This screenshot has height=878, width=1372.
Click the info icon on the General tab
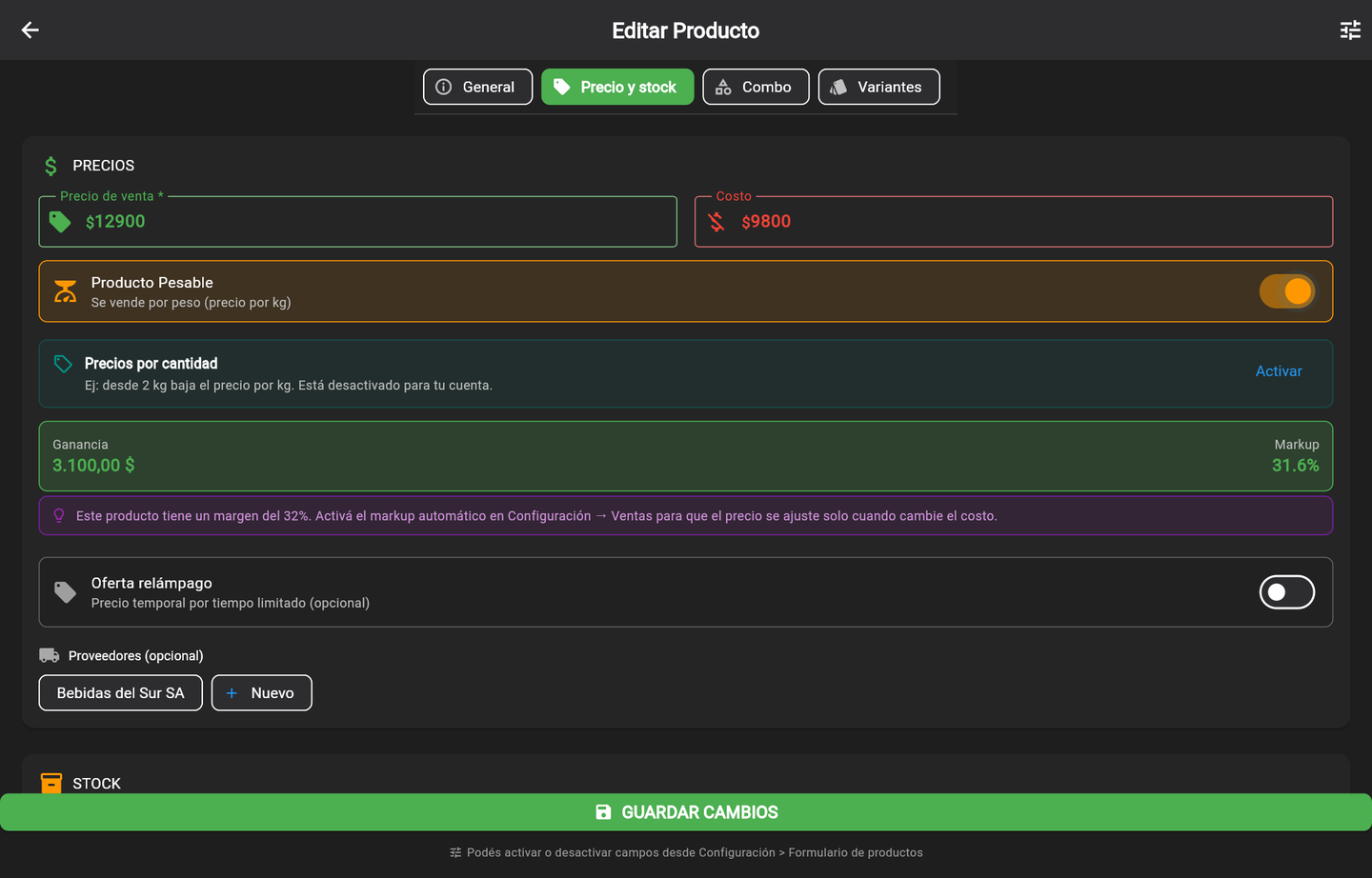click(444, 87)
